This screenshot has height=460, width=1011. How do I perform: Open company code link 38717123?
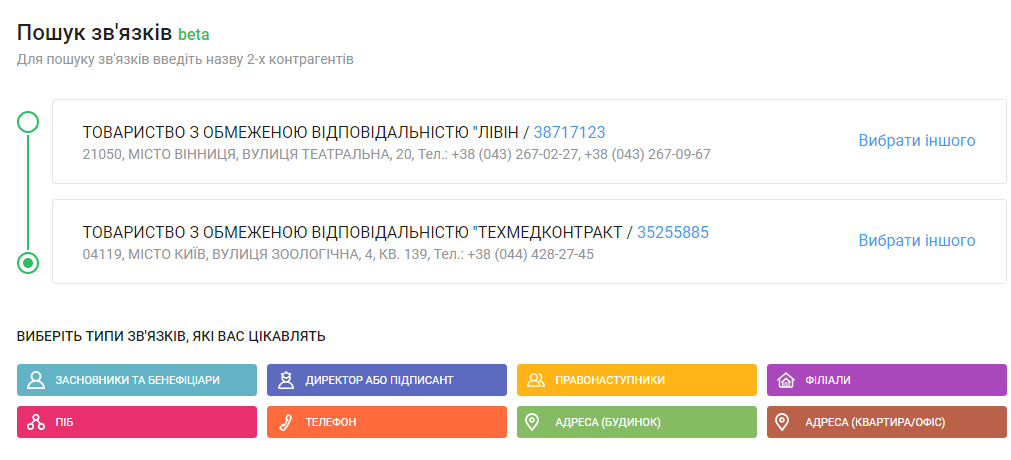[569, 132]
